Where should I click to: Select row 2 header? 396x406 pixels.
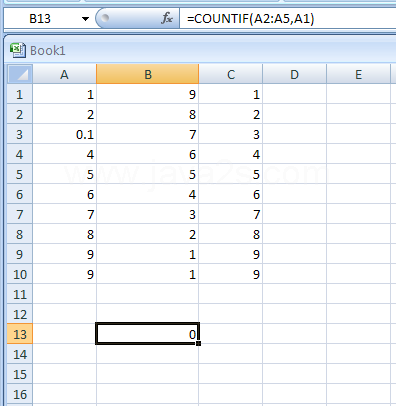coord(20,114)
